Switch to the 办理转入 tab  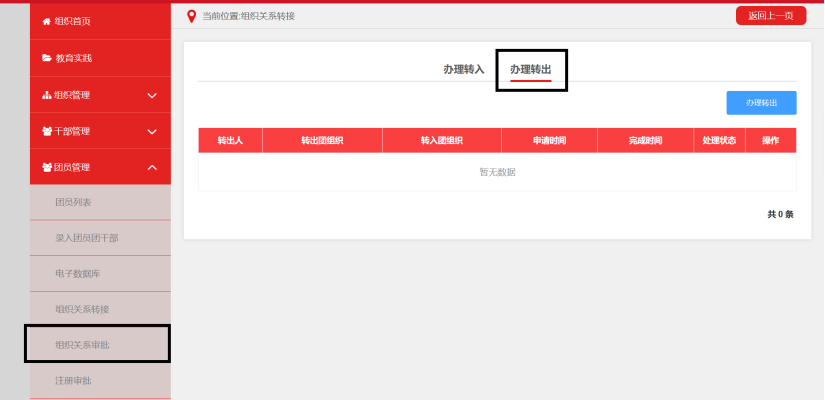[x=463, y=69]
